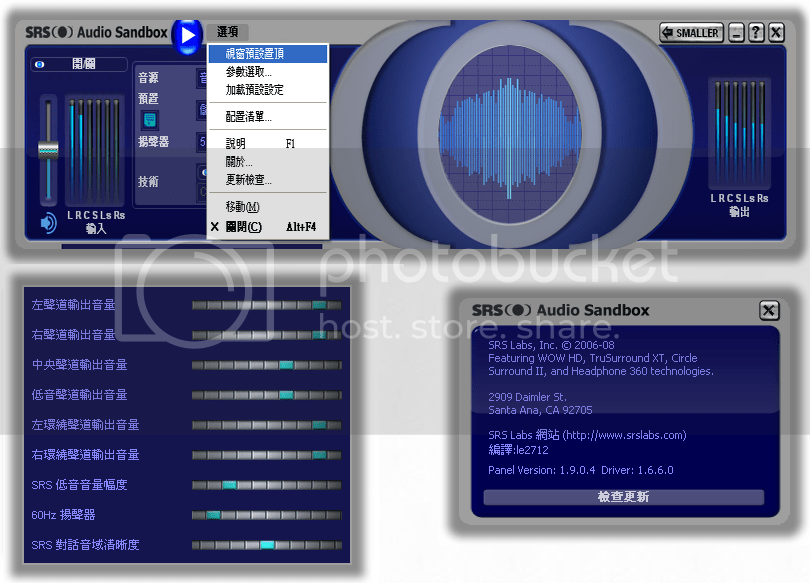This screenshot has height=583, width=810.
Task: Click the 技術 label
Action: point(148,182)
